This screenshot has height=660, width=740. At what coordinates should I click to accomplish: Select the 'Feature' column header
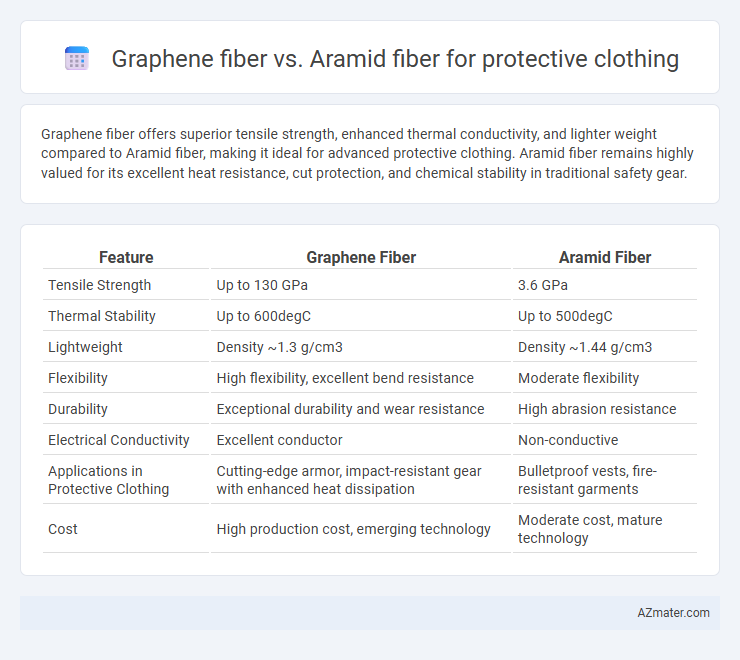126,257
